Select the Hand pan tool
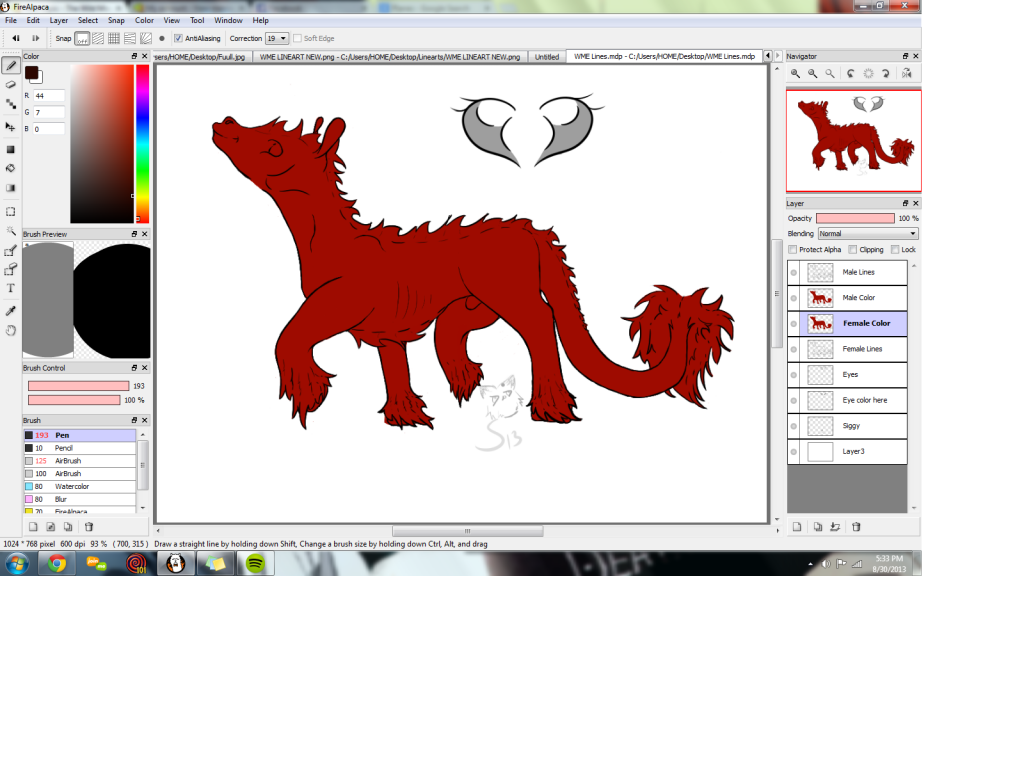The width and height of the screenshot is (1024, 768). (11, 330)
